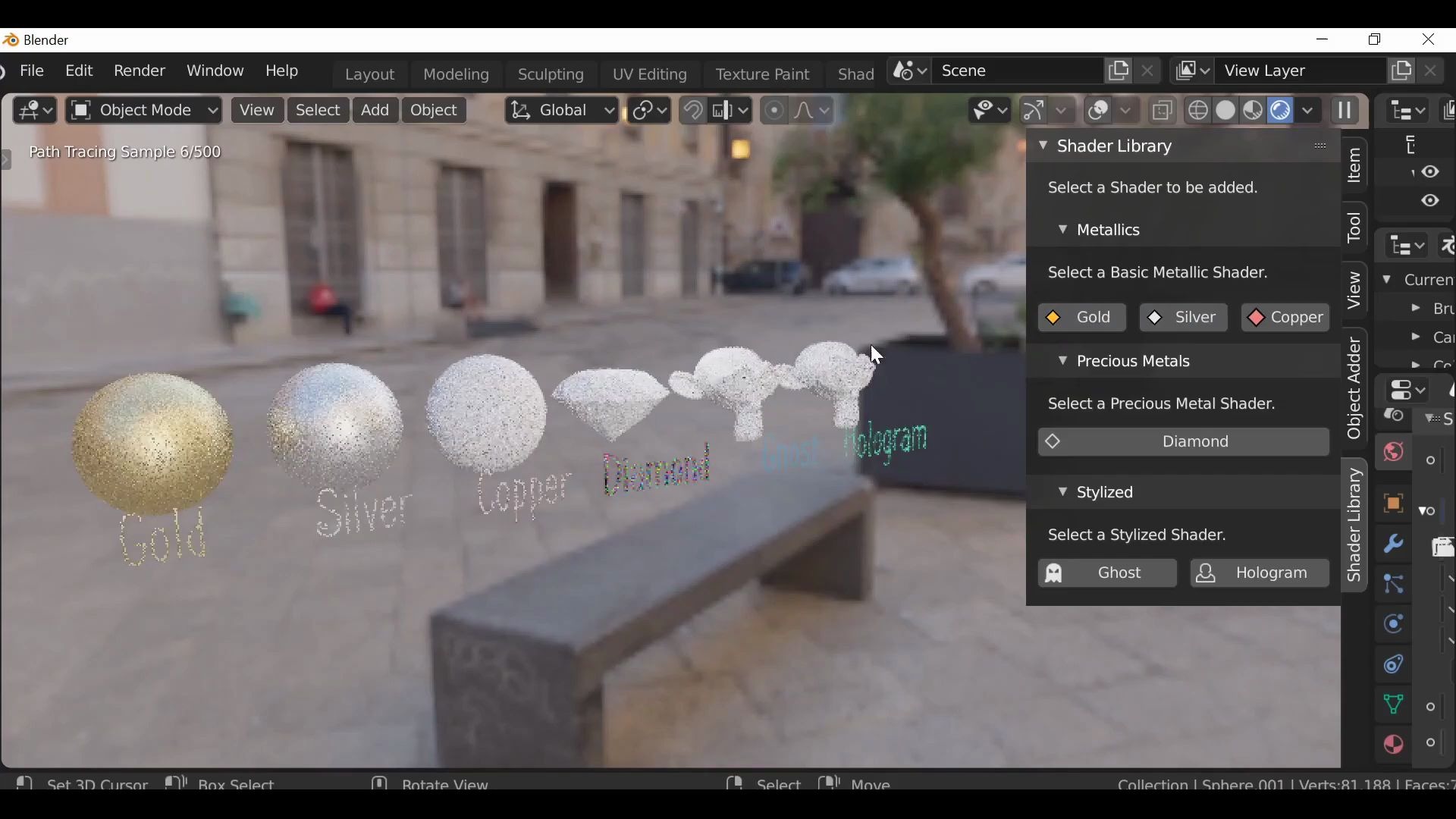
Task: Open the Render menu
Action: tap(140, 72)
